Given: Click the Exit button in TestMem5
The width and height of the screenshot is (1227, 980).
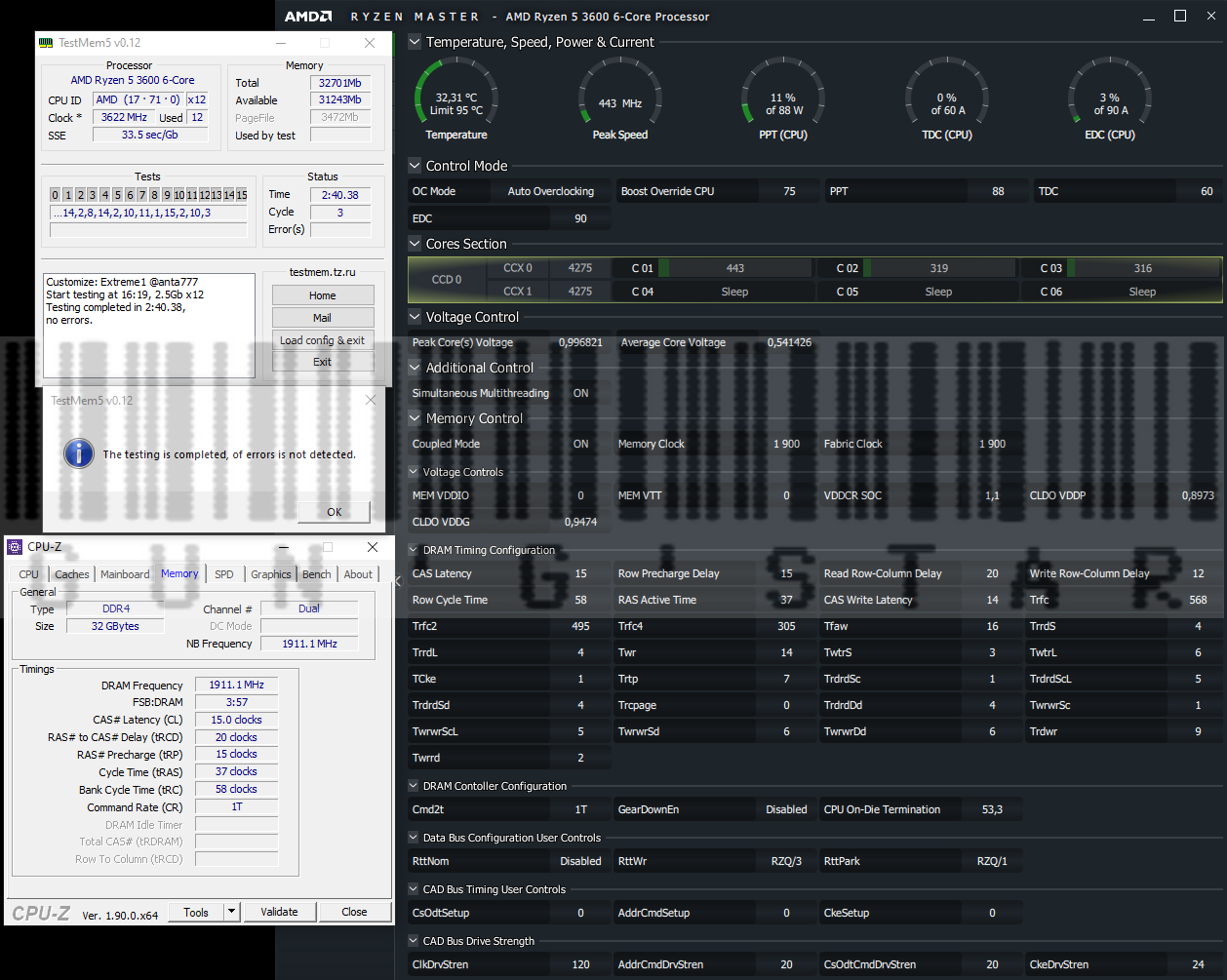Looking at the screenshot, I should pyautogui.click(x=323, y=362).
